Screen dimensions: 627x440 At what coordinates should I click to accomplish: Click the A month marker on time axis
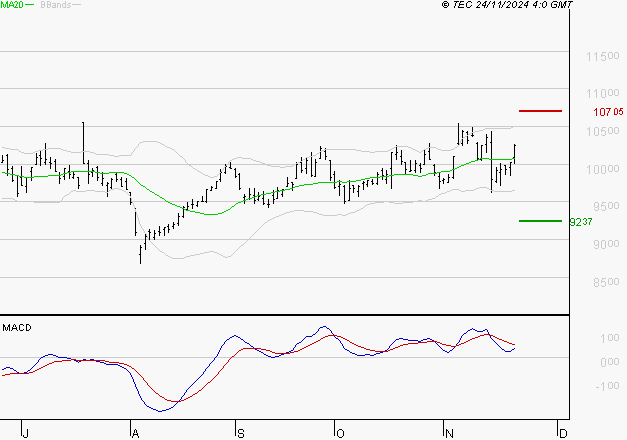[135, 434]
